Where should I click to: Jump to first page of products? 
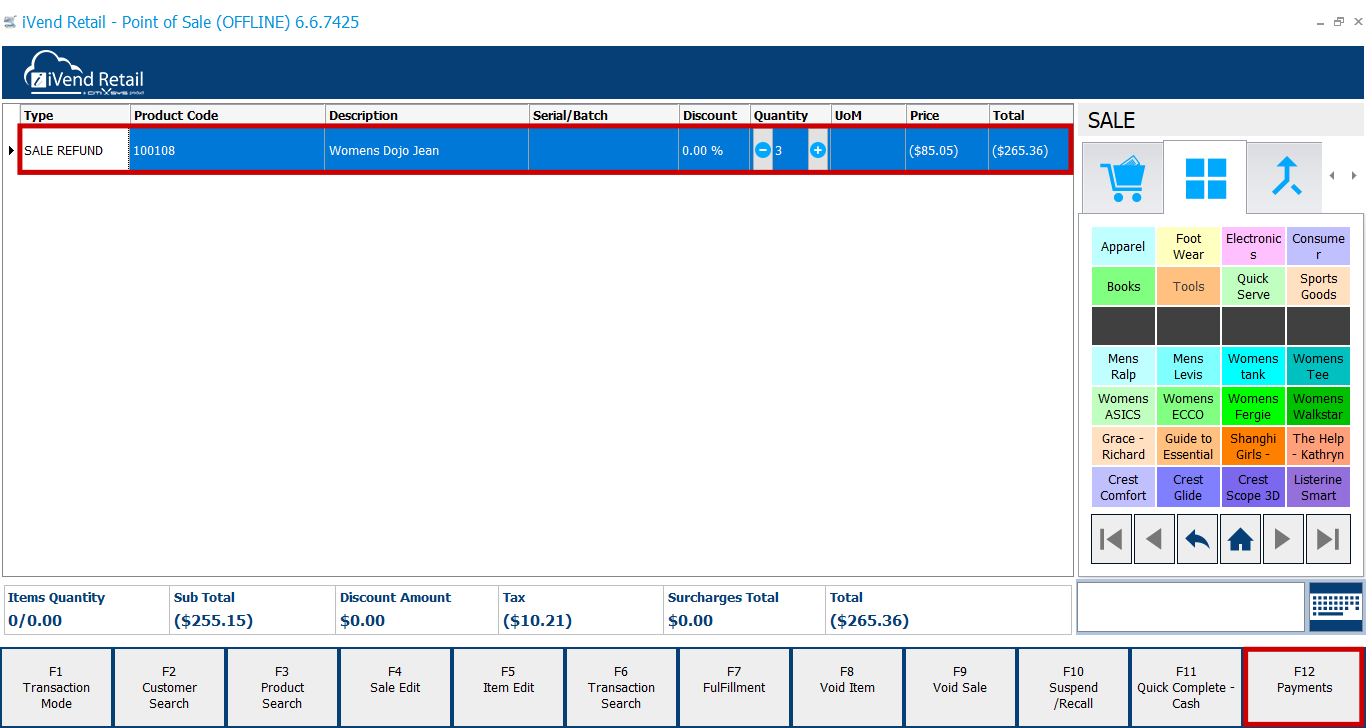point(1111,540)
